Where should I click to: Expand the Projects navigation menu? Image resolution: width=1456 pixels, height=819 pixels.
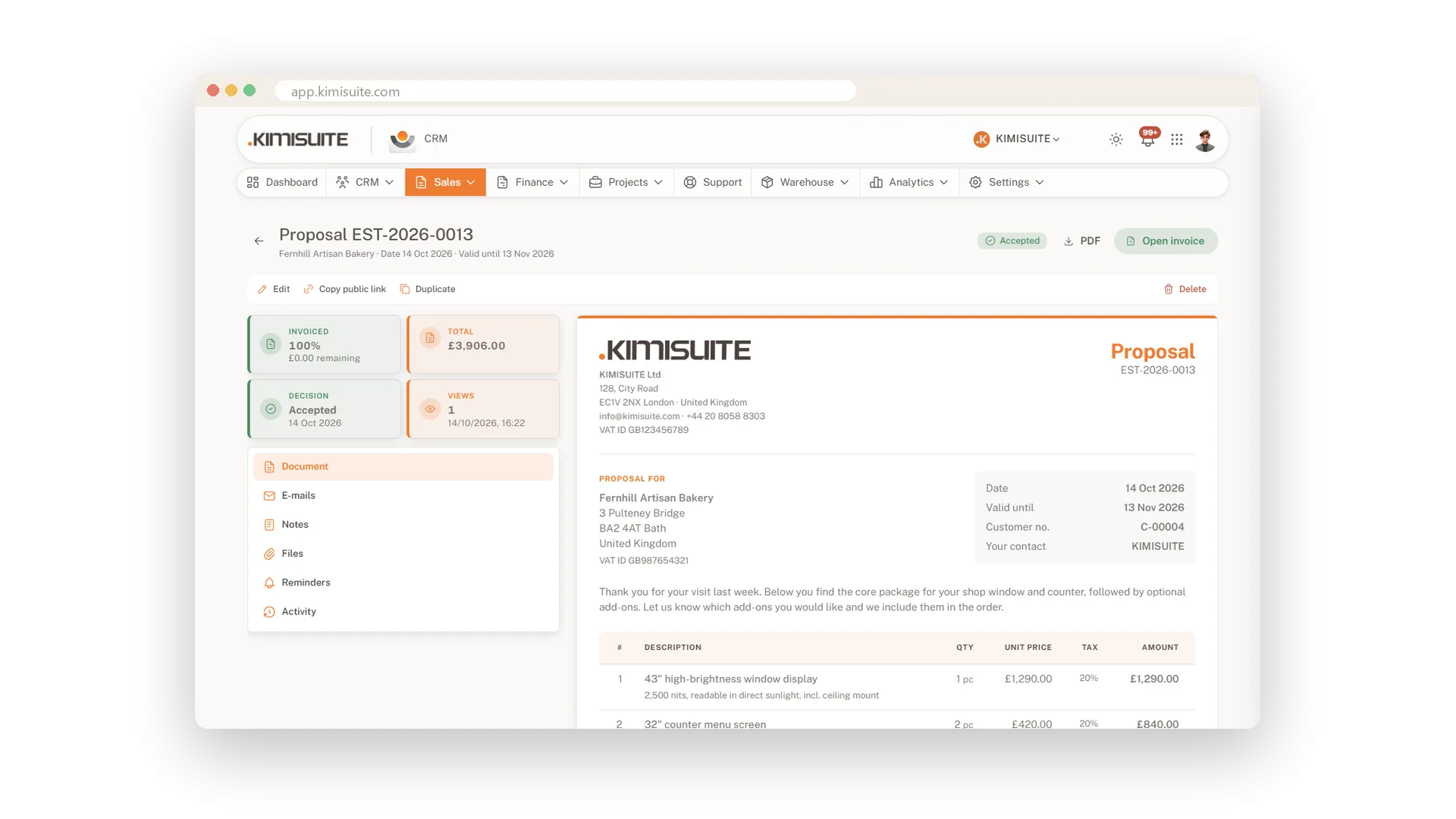[x=626, y=183]
